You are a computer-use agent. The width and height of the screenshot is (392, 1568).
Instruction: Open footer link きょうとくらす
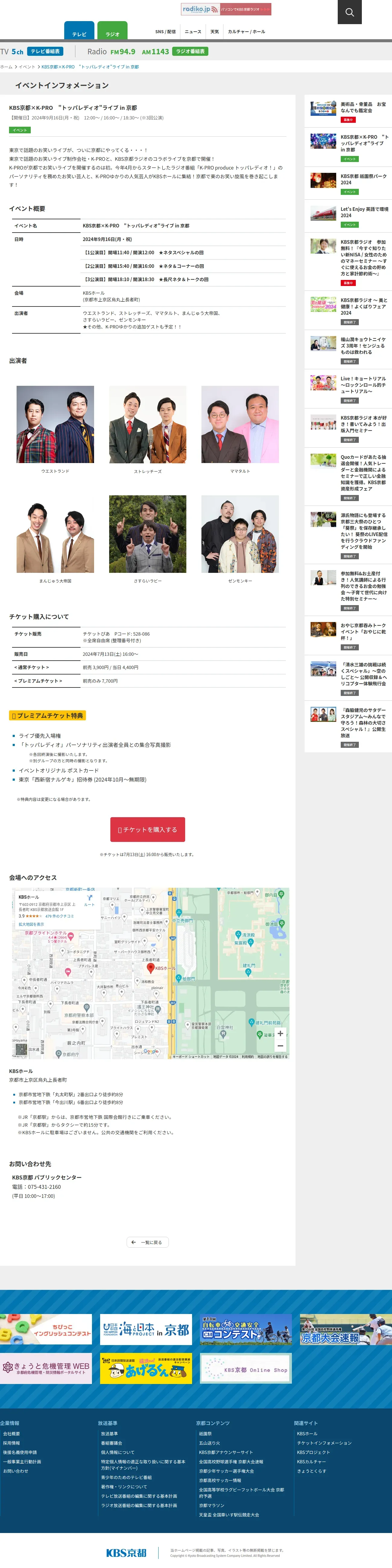(x=312, y=1471)
